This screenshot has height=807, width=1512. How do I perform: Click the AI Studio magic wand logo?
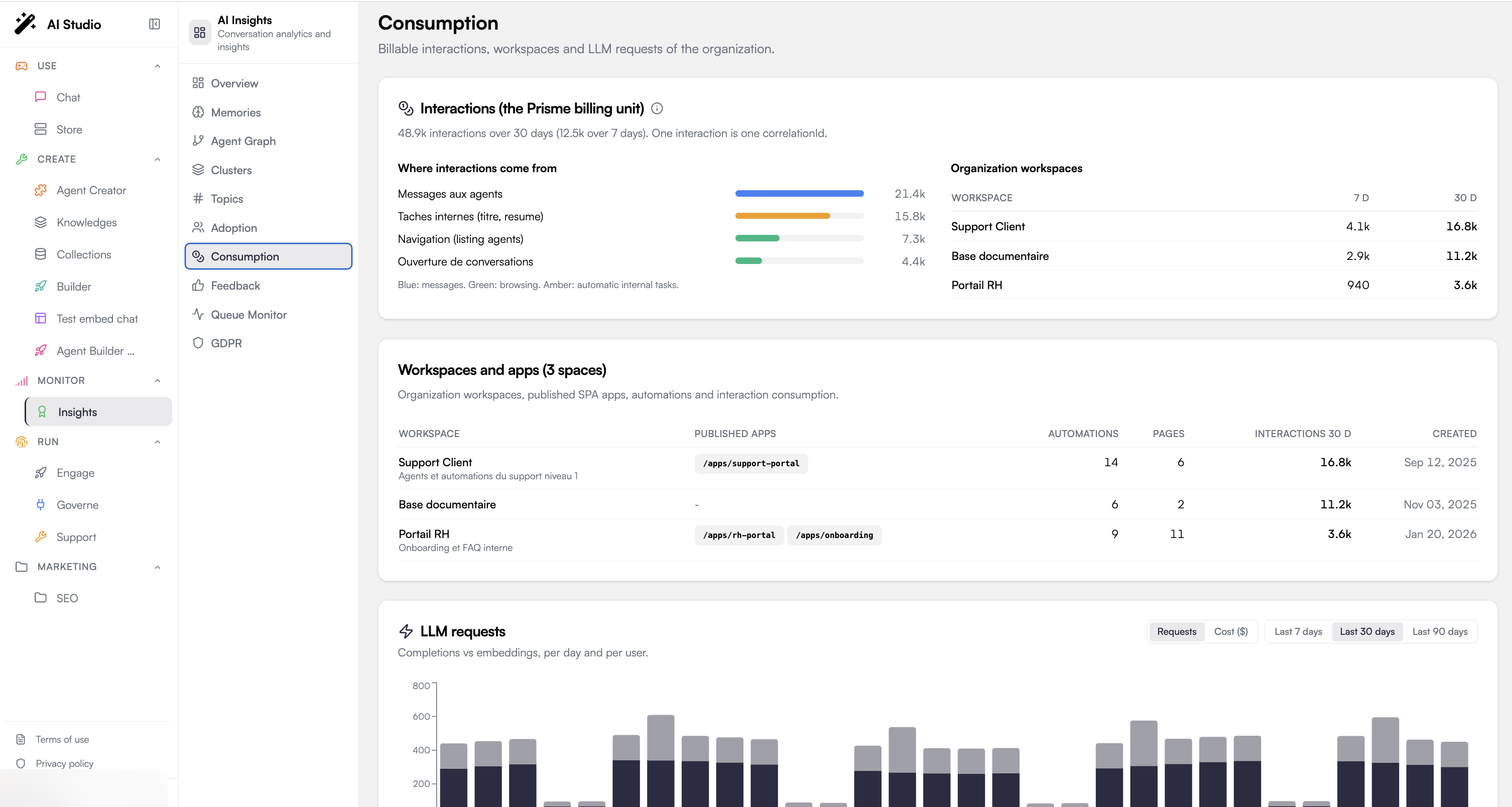pos(25,24)
